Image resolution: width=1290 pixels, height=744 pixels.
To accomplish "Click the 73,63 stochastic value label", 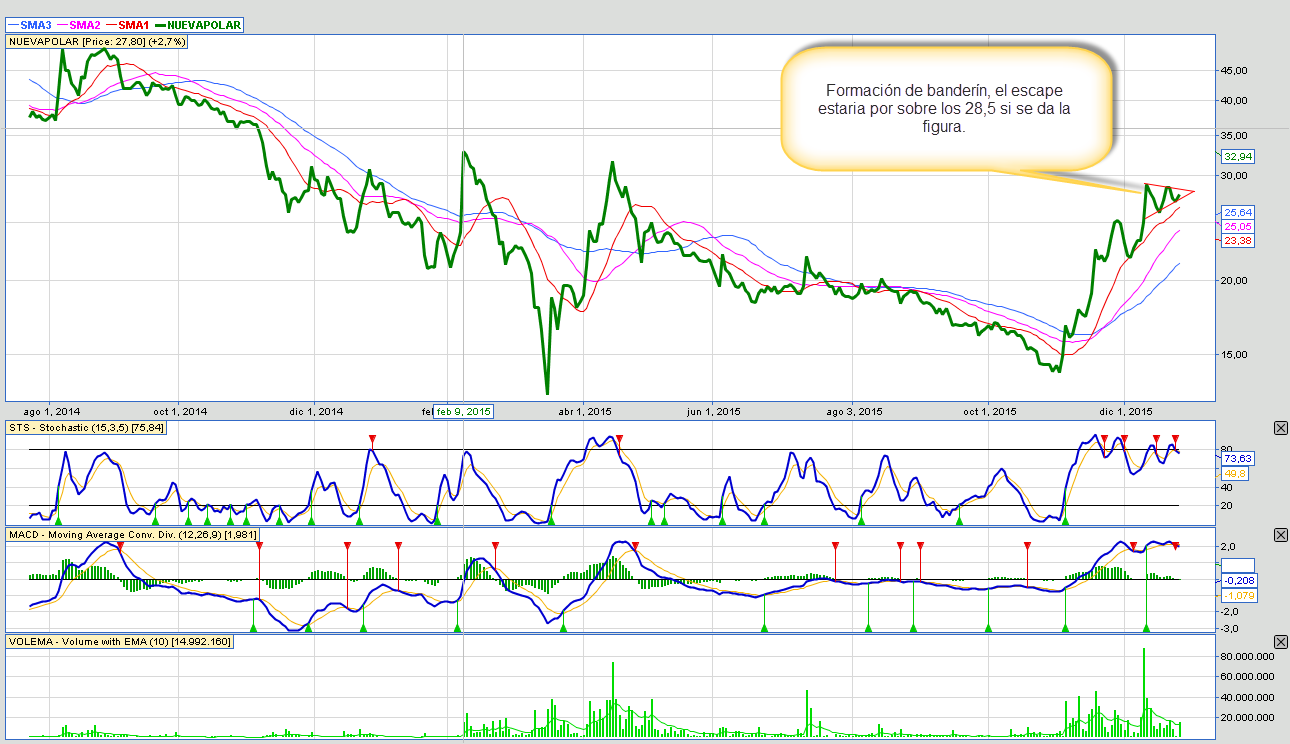I will click(1238, 458).
